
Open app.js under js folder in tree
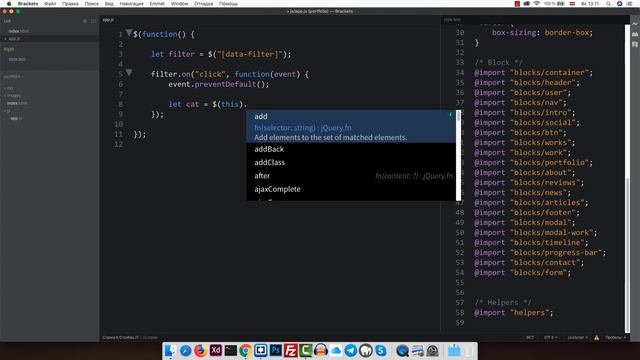16,118
